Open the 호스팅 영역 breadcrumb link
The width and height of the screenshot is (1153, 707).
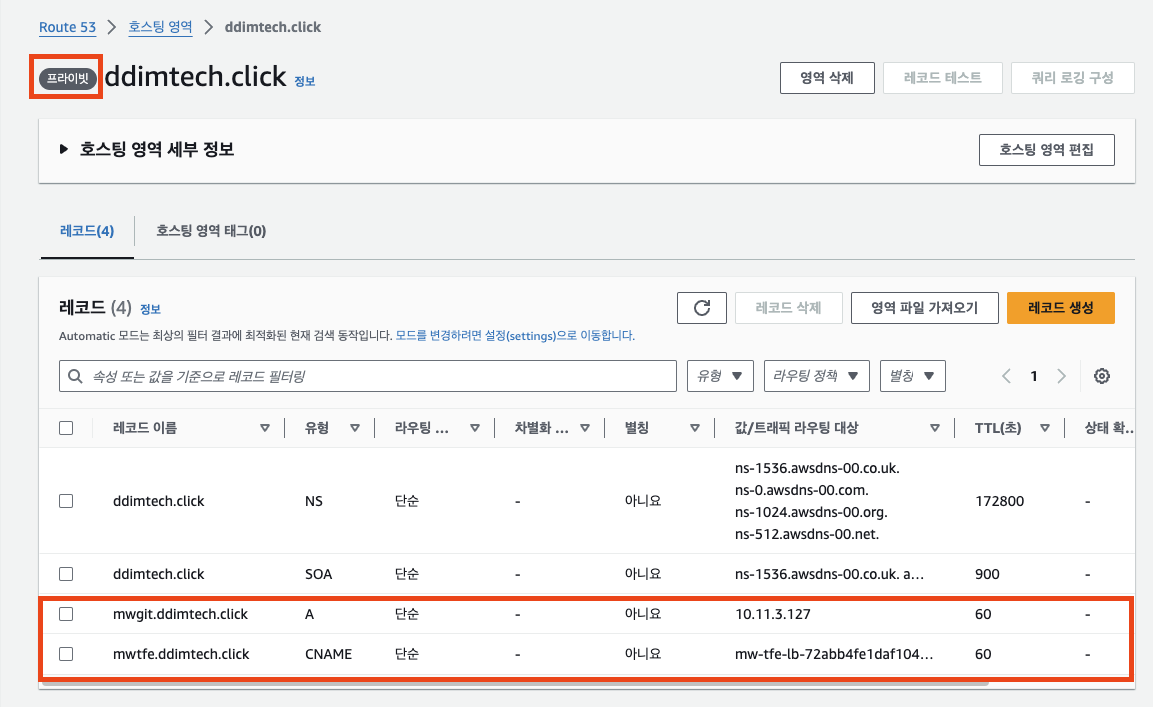pos(160,27)
